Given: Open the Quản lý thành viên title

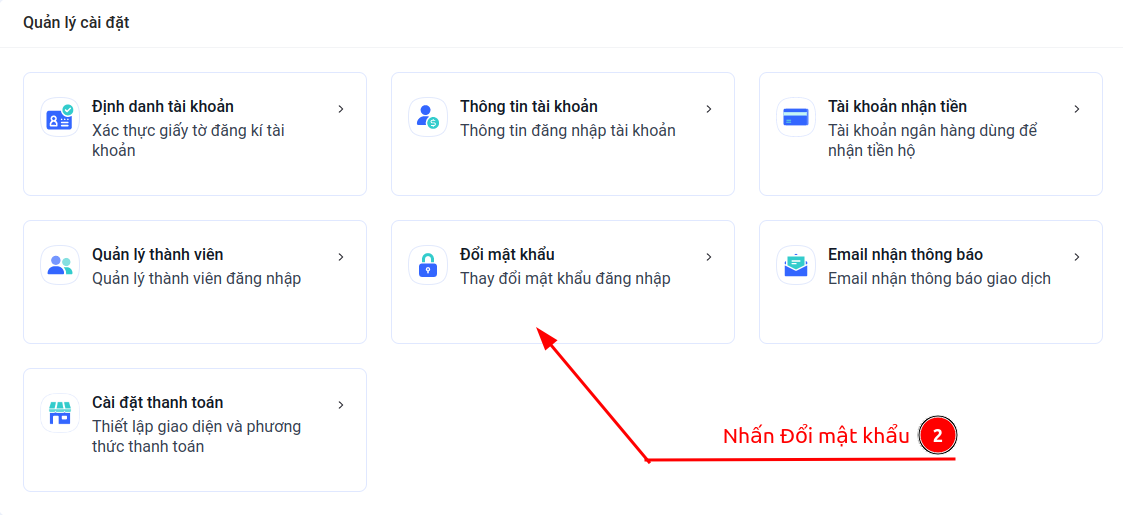Looking at the screenshot, I should click(x=158, y=255).
